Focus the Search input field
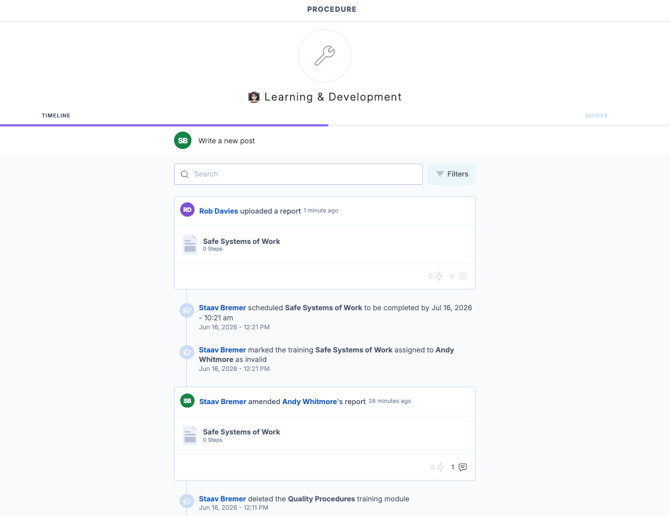Viewport: 670px width, 516px height. coord(298,174)
